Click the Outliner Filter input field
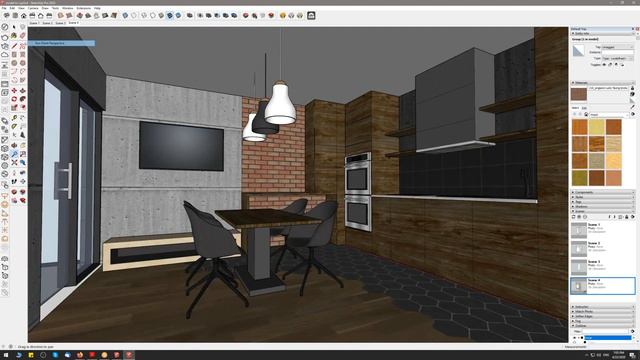640x360 pixels. (605, 331)
